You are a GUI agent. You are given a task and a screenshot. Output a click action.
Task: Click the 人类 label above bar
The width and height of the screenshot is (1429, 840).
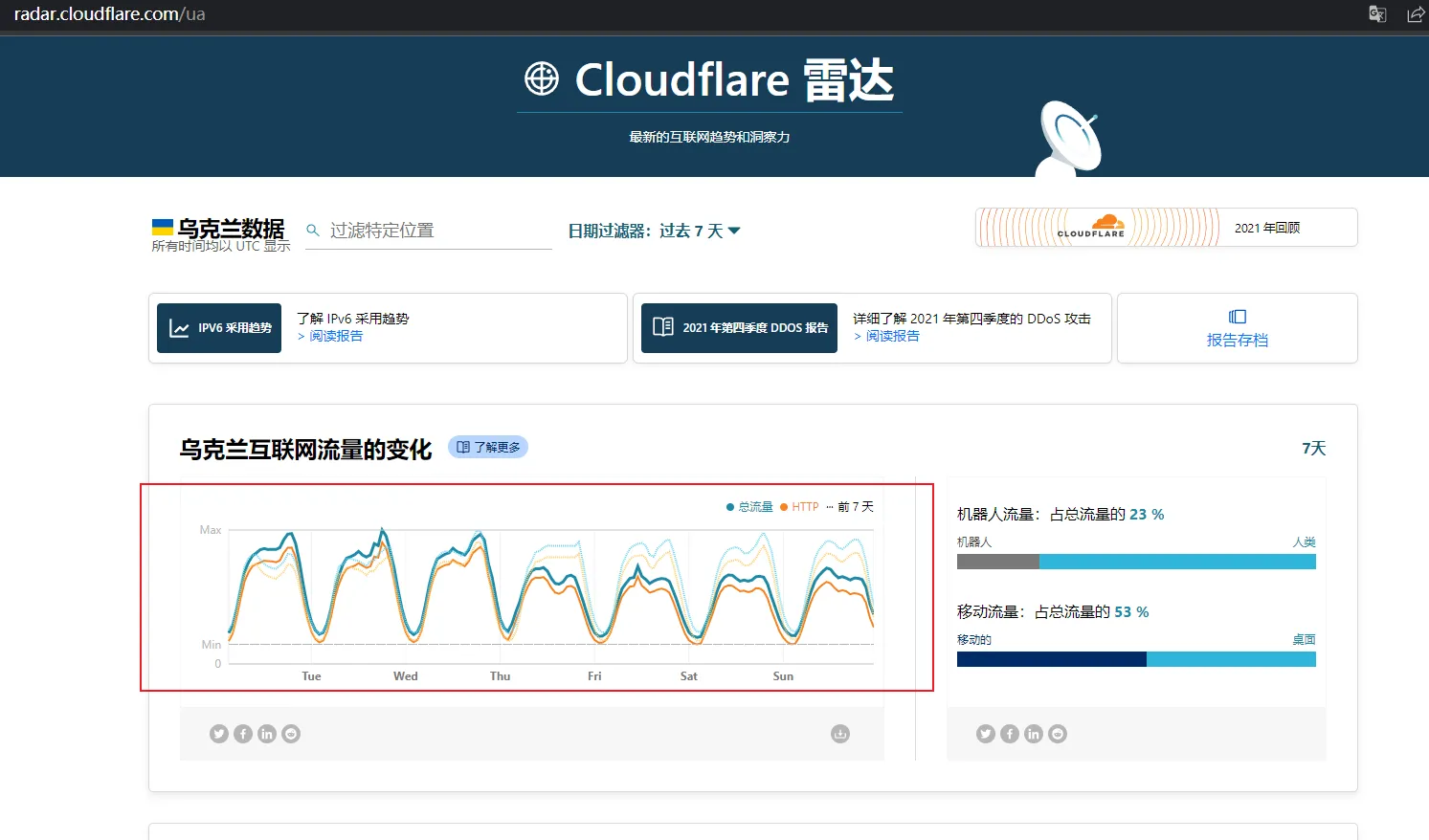(1305, 542)
